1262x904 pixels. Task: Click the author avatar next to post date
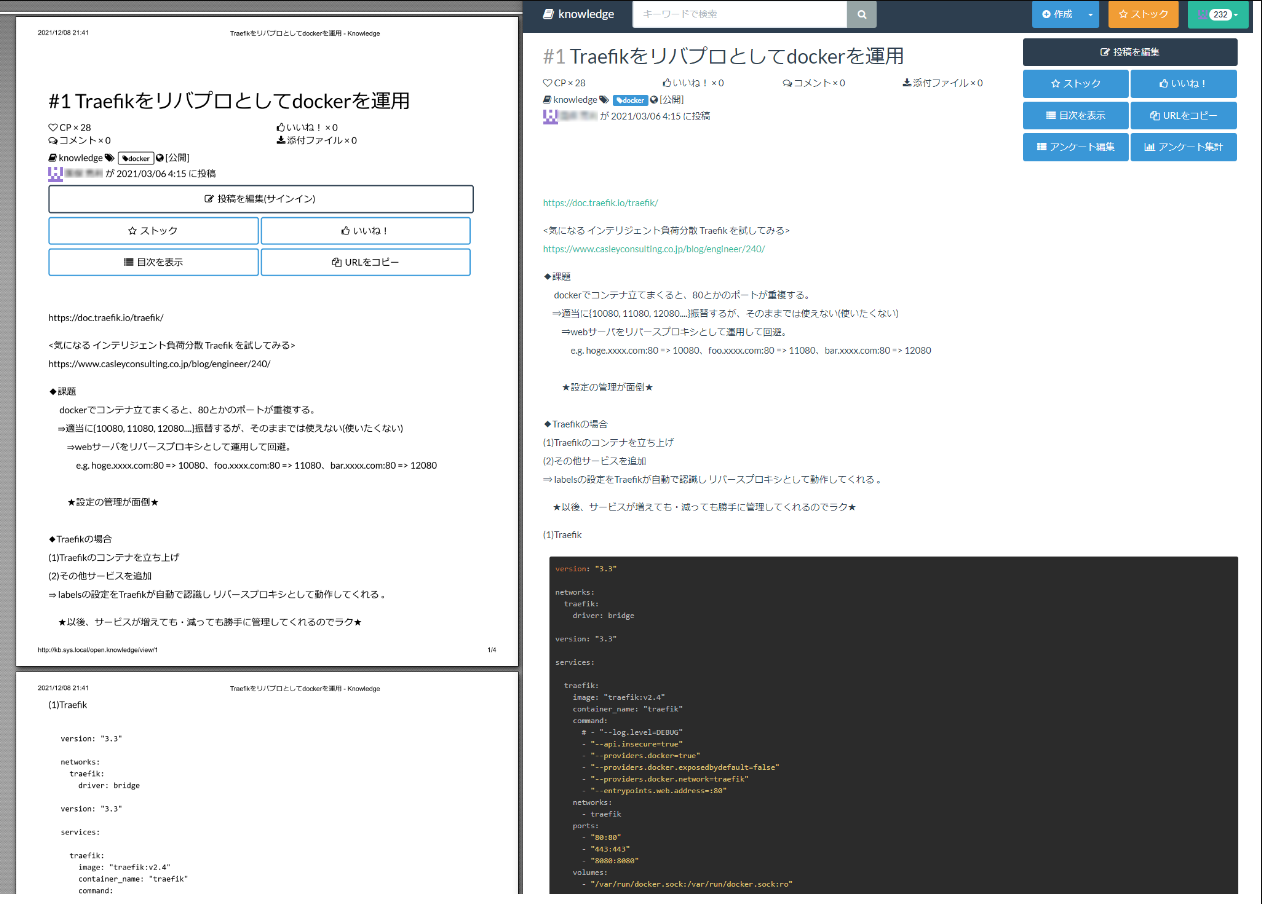click(550, 116)
